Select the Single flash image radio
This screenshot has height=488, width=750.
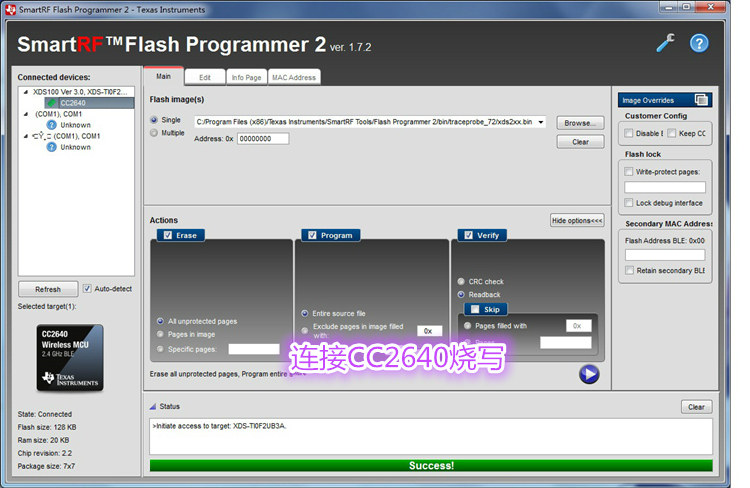[x=154, y=120]
